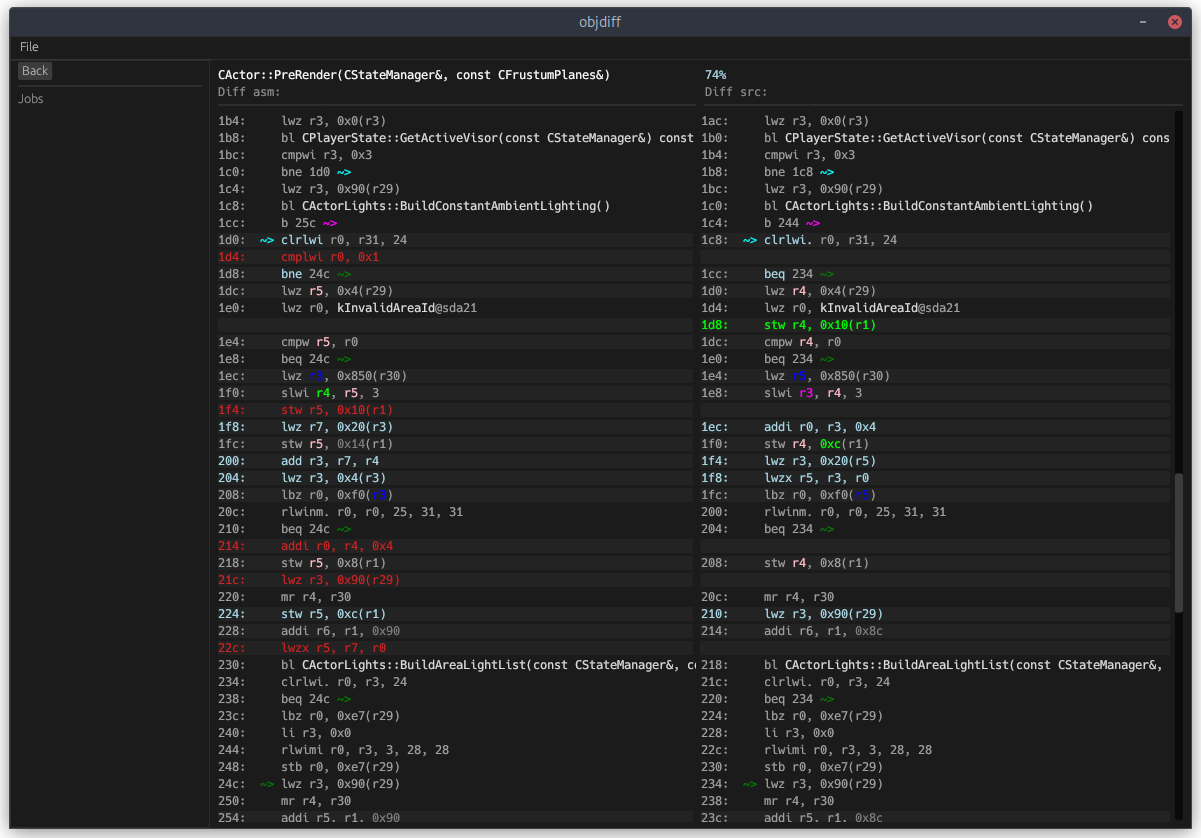Minimize the objdiff window
This screenshot has height=838, width=1201.
click(x=1143, y=22)
